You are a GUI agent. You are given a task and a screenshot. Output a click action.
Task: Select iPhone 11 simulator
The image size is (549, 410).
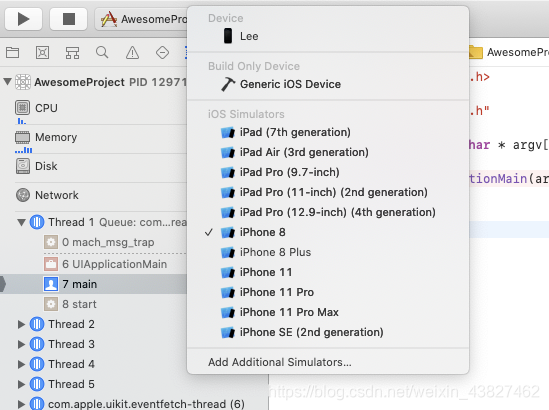328,272
